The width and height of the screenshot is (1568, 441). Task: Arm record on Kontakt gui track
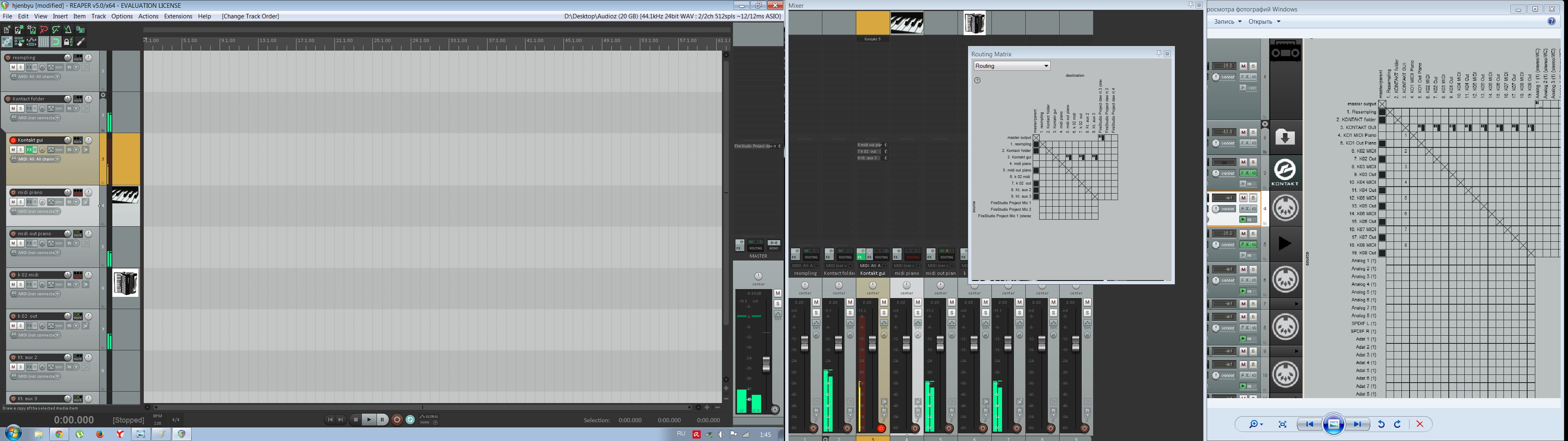coord(13,140)
